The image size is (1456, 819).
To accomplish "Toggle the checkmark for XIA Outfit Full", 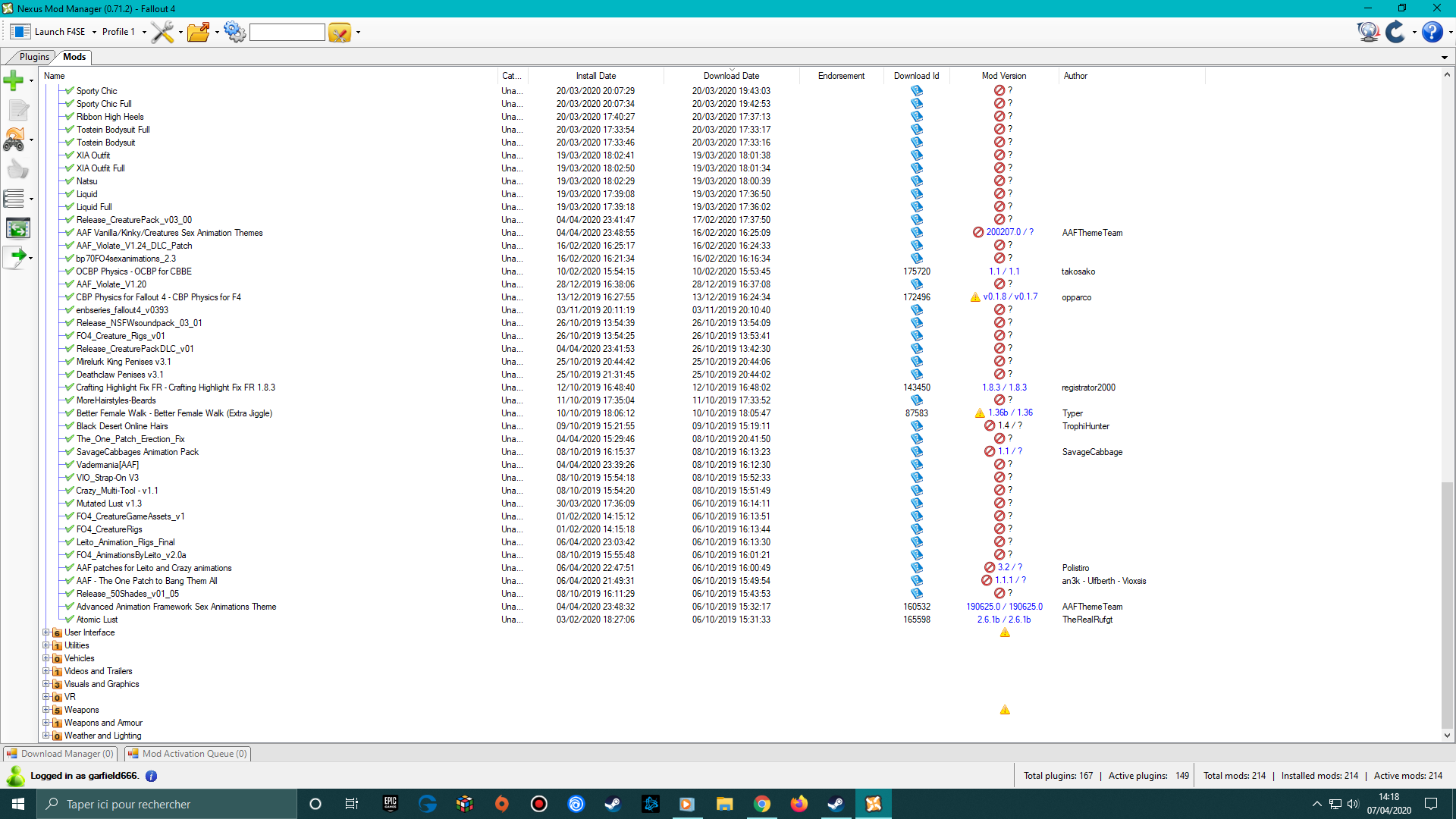I will click(x=70, y=168).
